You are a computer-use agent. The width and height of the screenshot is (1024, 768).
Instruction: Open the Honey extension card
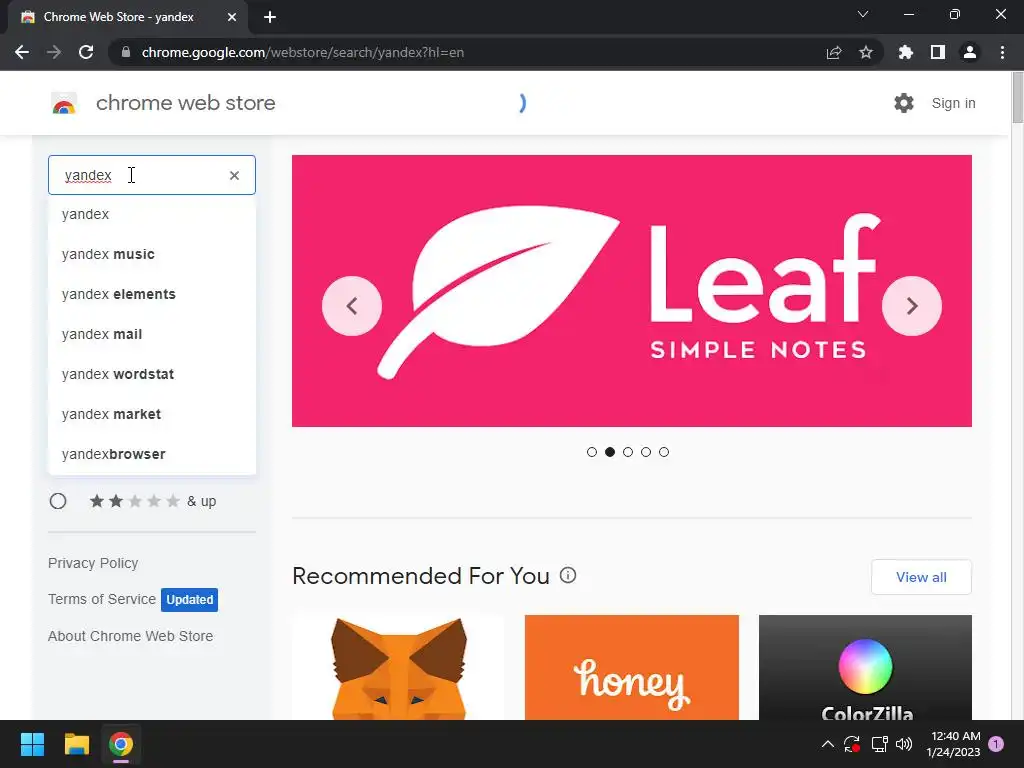[632, 667]
